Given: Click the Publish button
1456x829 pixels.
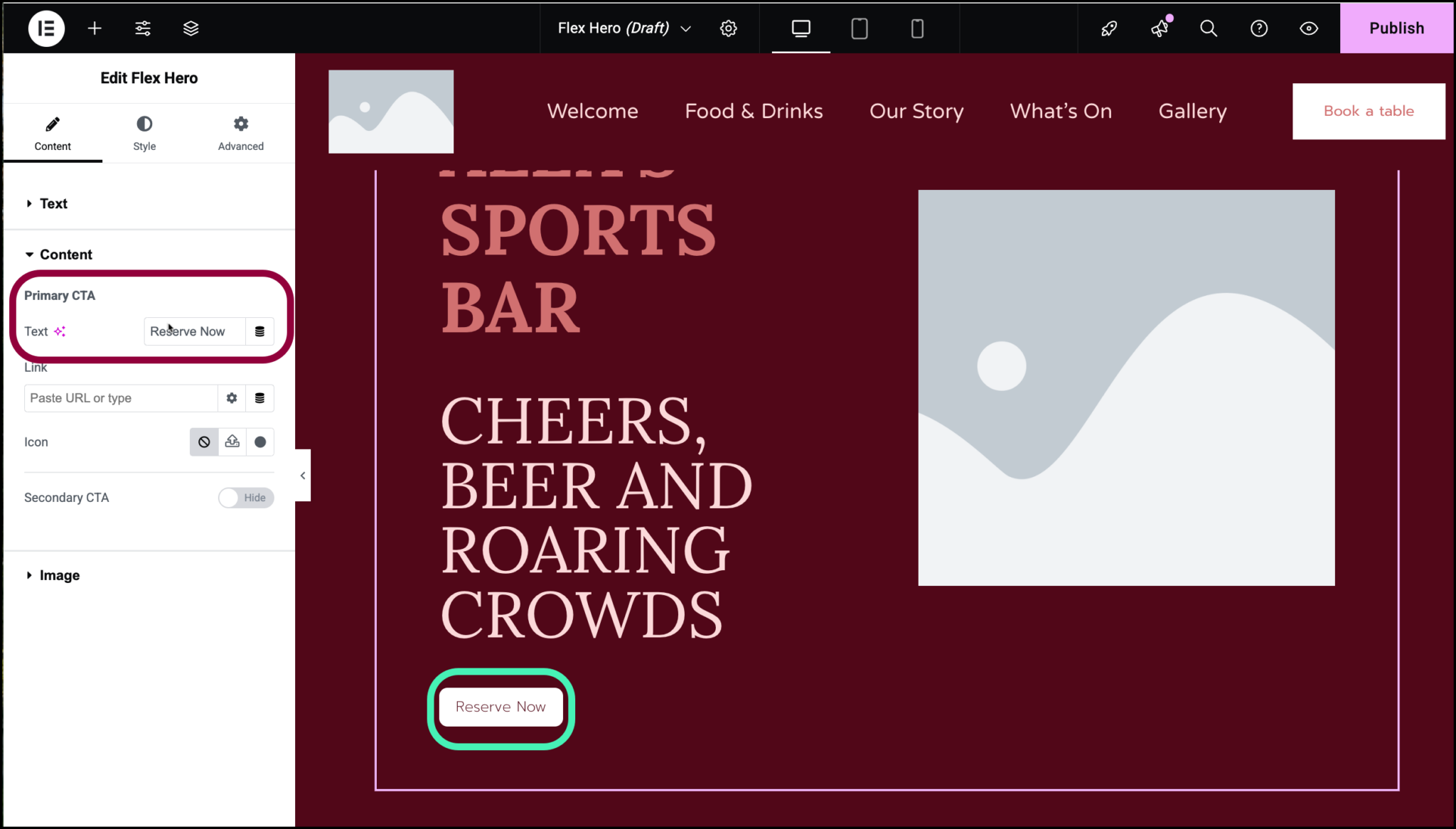Looking at the screenshot, I should tap(1396, 28).
